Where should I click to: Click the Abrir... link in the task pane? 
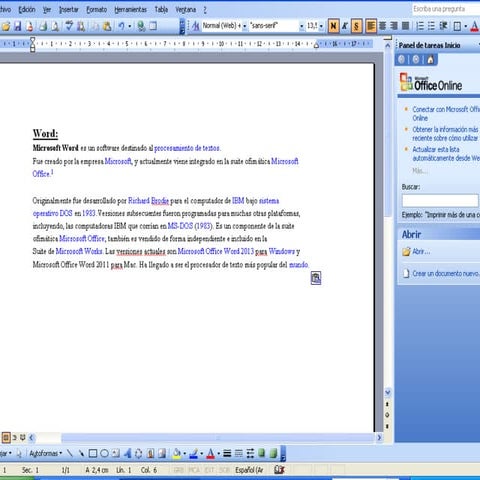pos(421,251)
